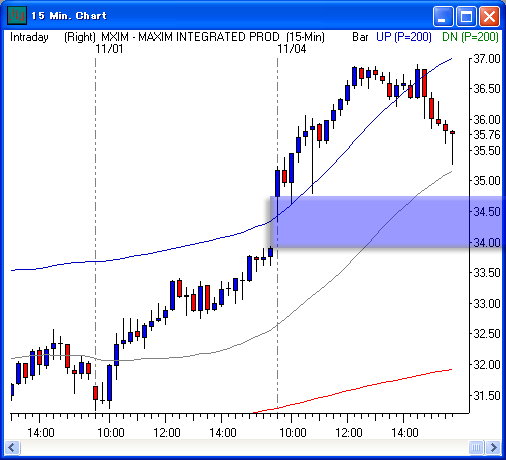Click the 34.00 price axis label

(x=487, y=242)
